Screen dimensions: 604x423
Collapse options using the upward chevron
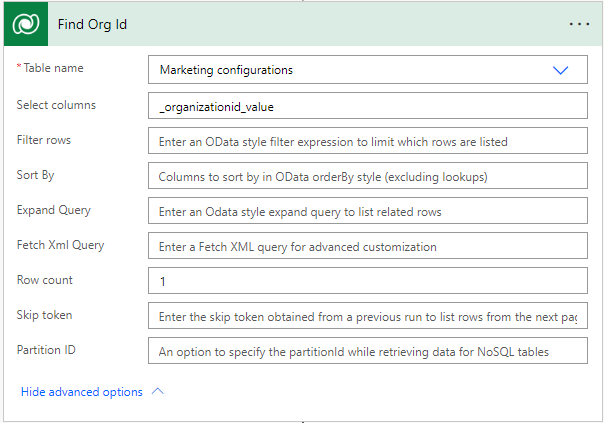pos(157,391)
